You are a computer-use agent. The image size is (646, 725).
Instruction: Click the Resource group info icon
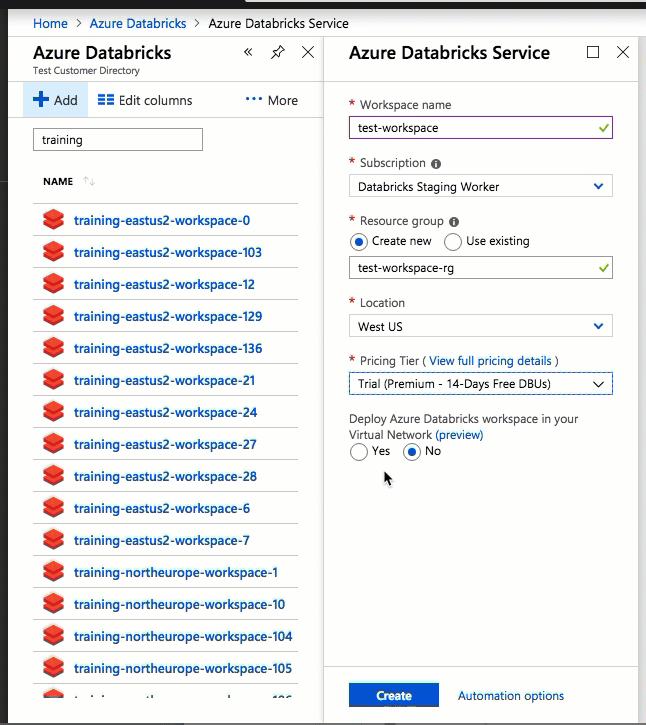click(x=454, y=222)
